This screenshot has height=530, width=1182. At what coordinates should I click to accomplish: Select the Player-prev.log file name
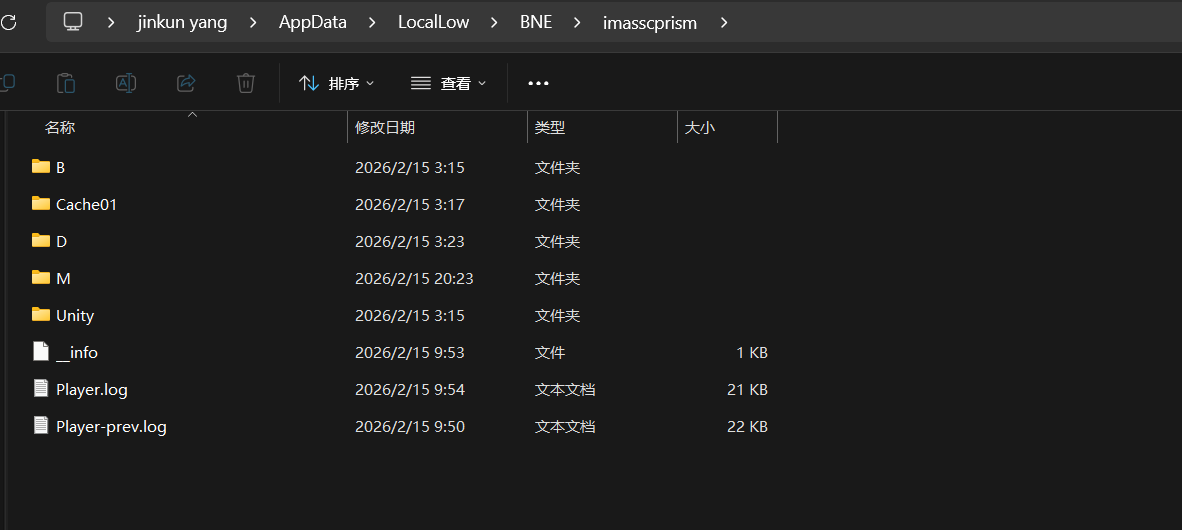click(111, 427)
